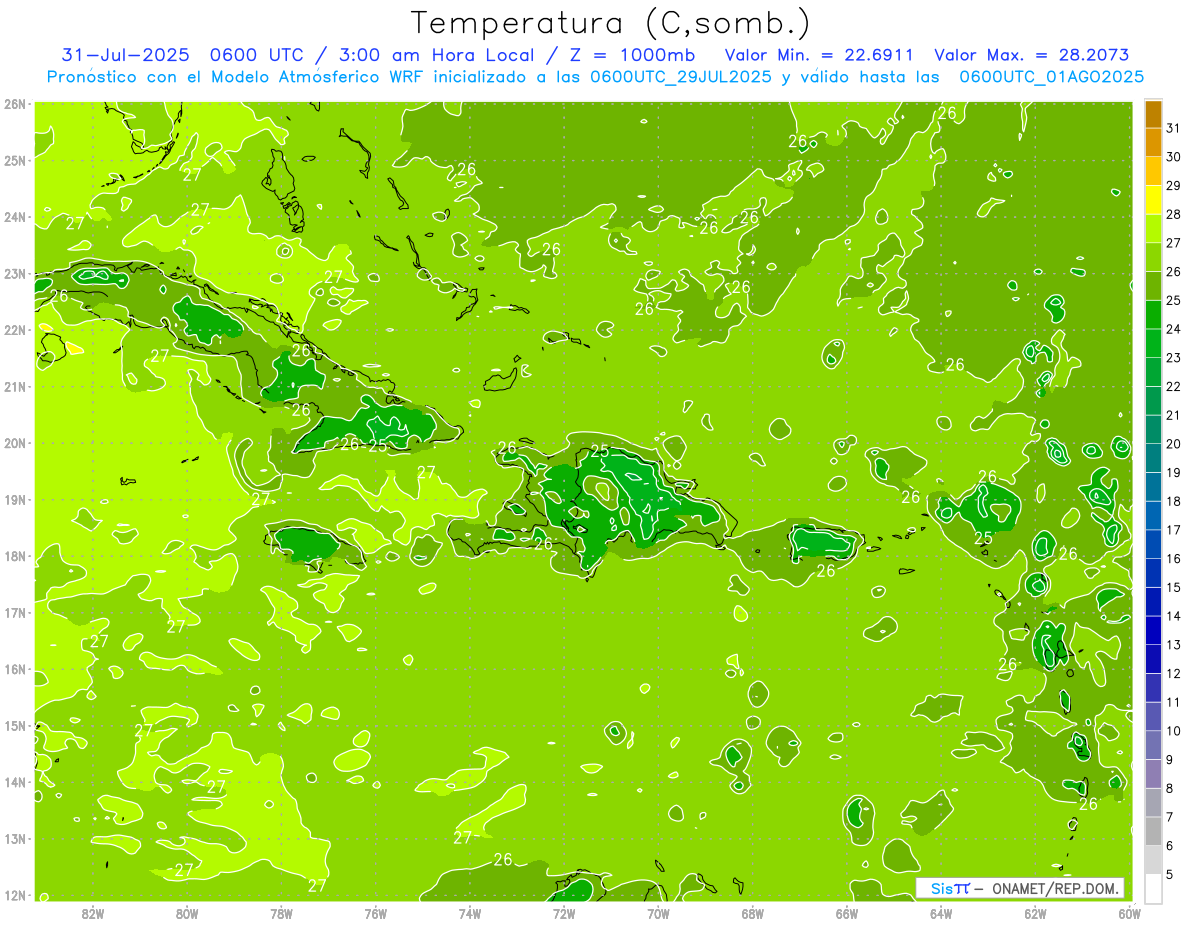Click the 21N latitude axis label
Image resolution: width=1200 pixels, height=927 pixels.
[14, 386]
